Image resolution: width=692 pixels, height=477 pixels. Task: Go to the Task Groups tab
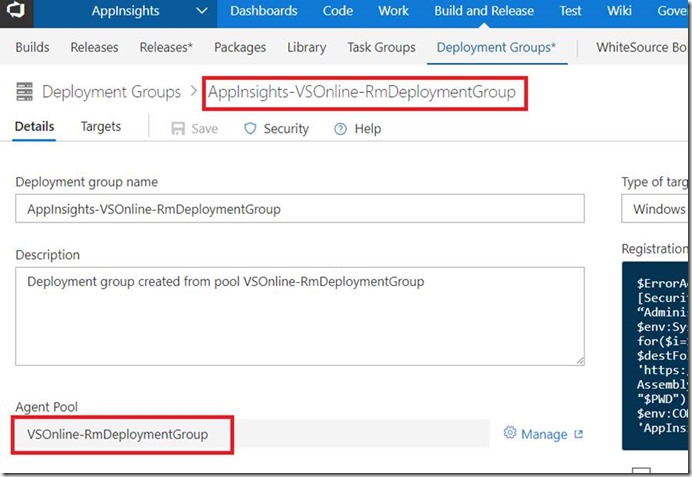(x=381, y=47)
